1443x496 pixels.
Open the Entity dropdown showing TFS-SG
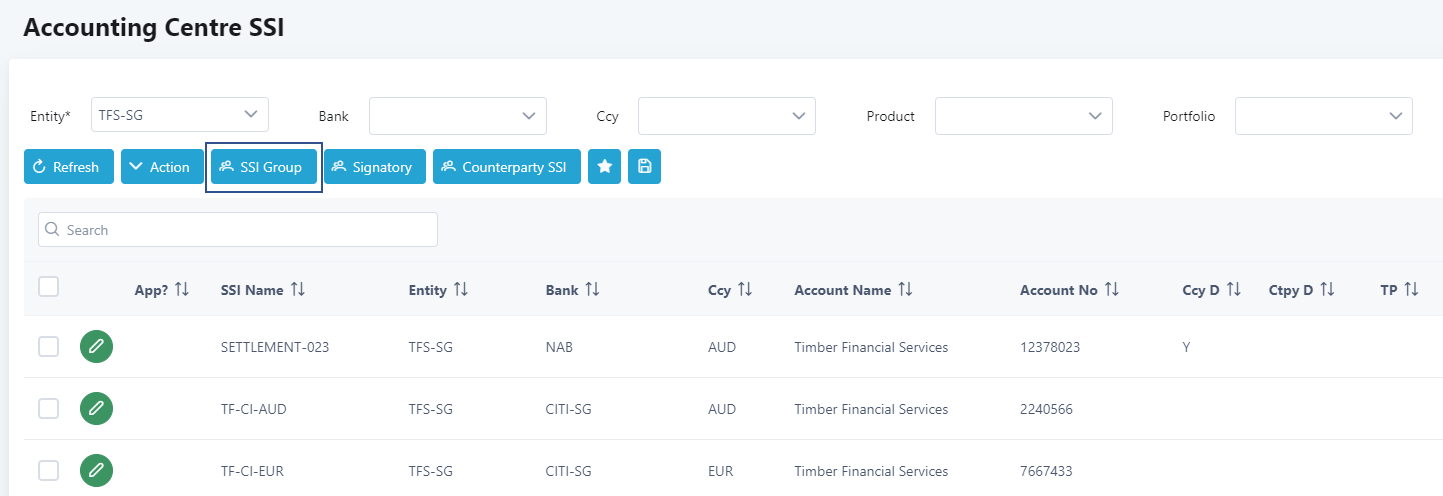click(180, 115)
